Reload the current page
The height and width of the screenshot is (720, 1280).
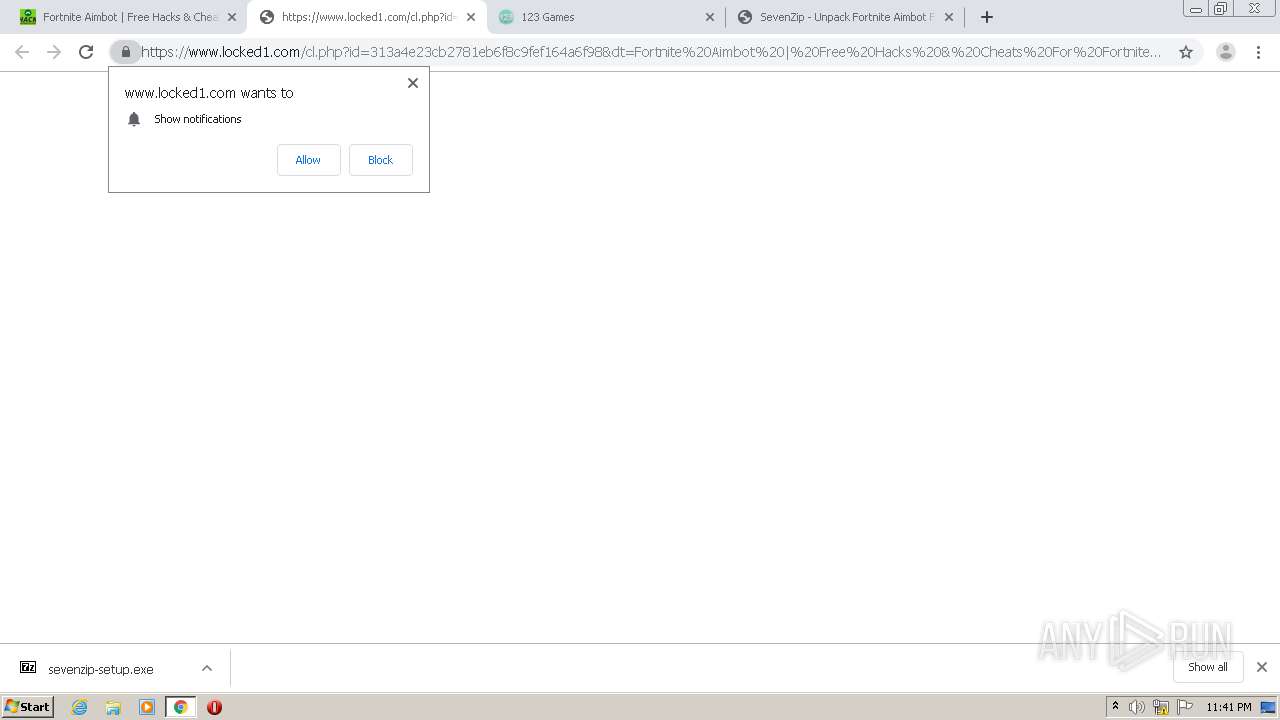click(86, 52)
